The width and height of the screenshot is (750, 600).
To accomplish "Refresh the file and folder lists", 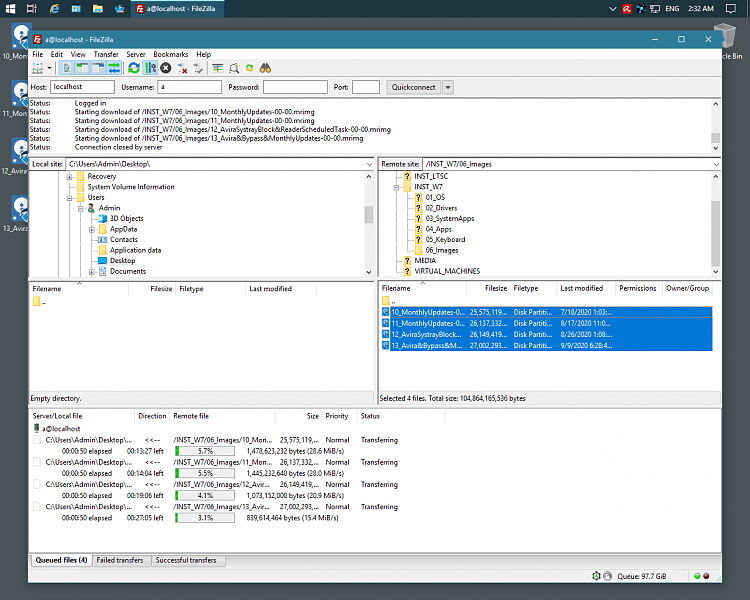I will coord(134,68).
